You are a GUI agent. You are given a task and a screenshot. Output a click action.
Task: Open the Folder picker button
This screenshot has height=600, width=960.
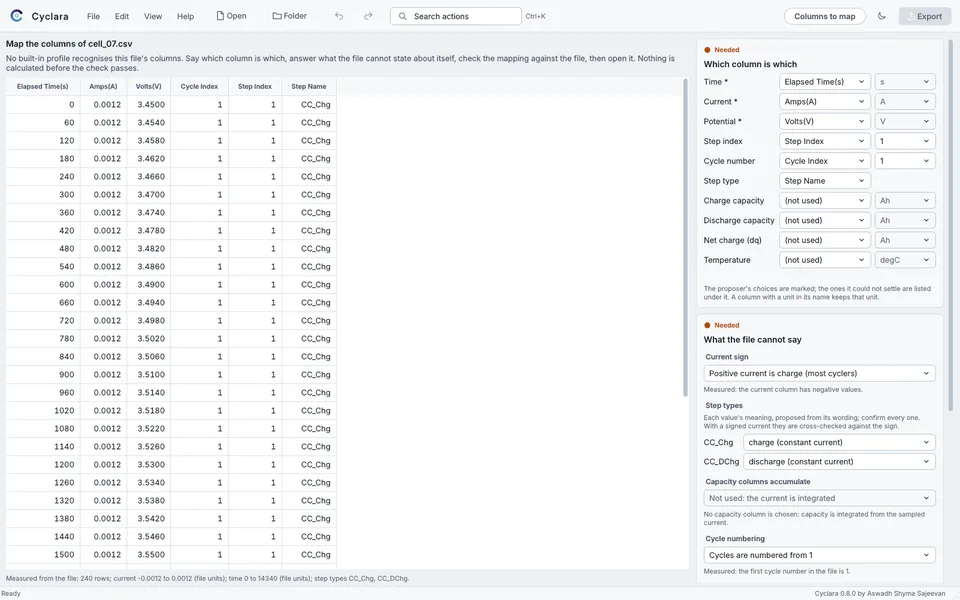click(x=290, y=16)
